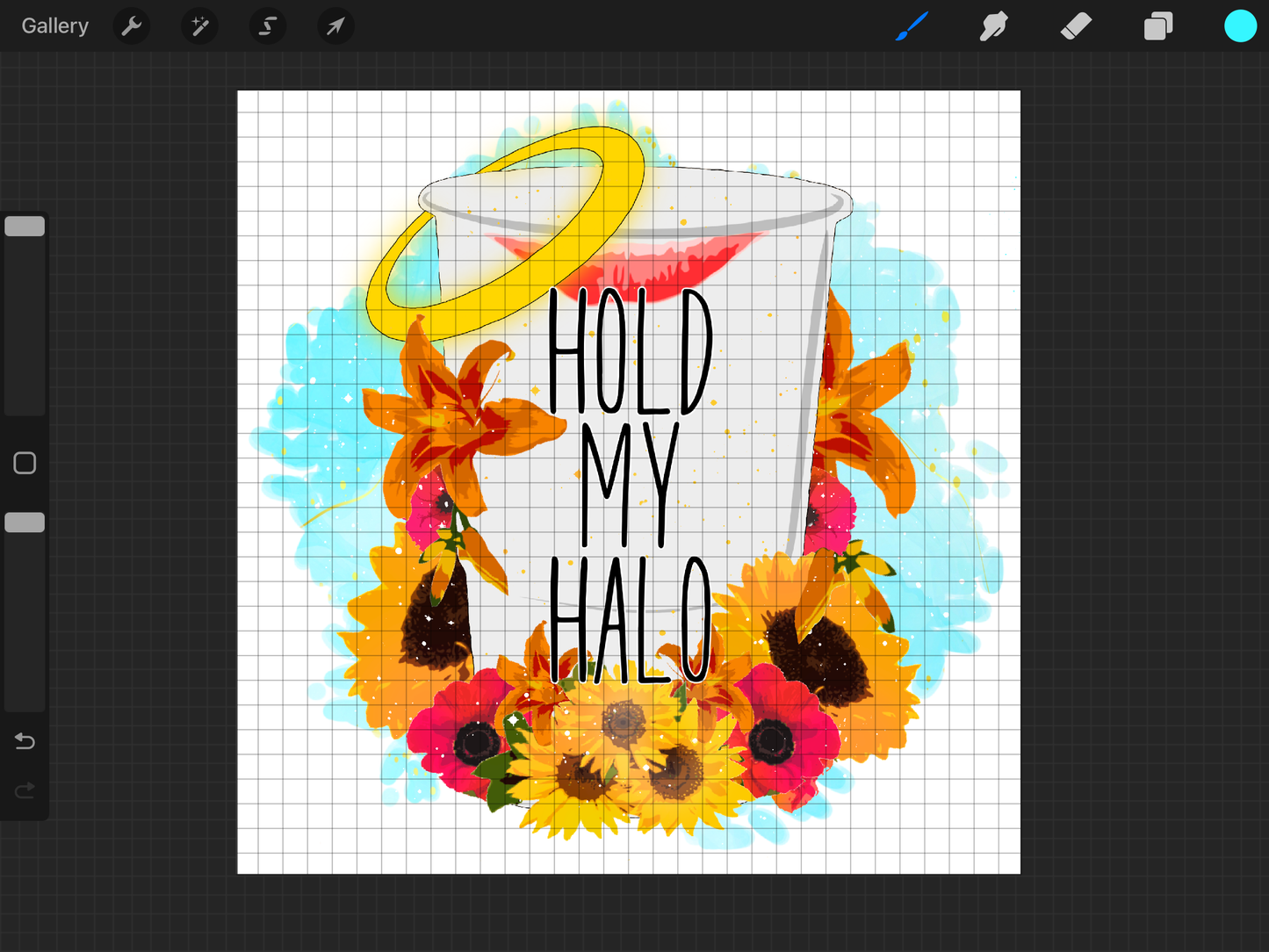Tap the square Modify button on the sidebar
Viewport: 1269px width, 952px height.
click(24, 462)
